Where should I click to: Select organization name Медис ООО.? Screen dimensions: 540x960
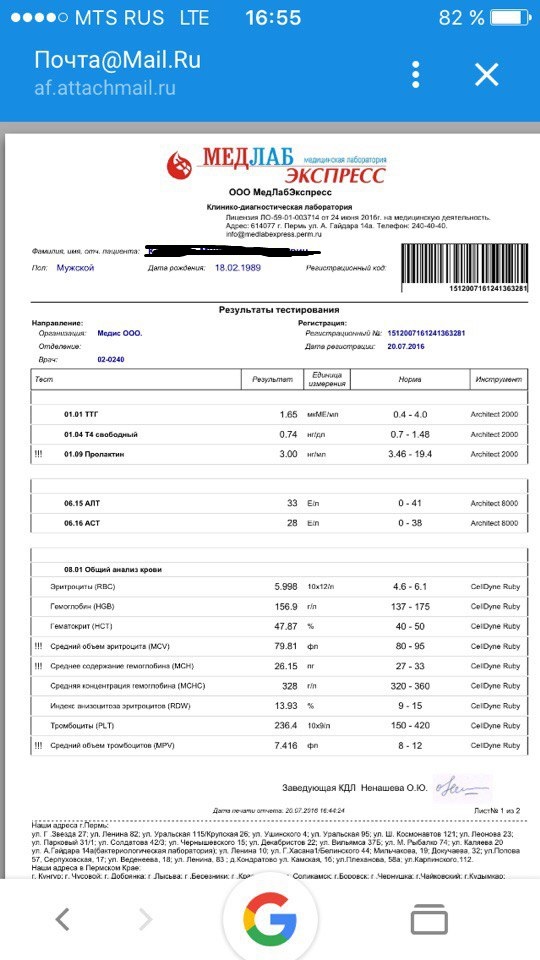(x=119, y=334)
